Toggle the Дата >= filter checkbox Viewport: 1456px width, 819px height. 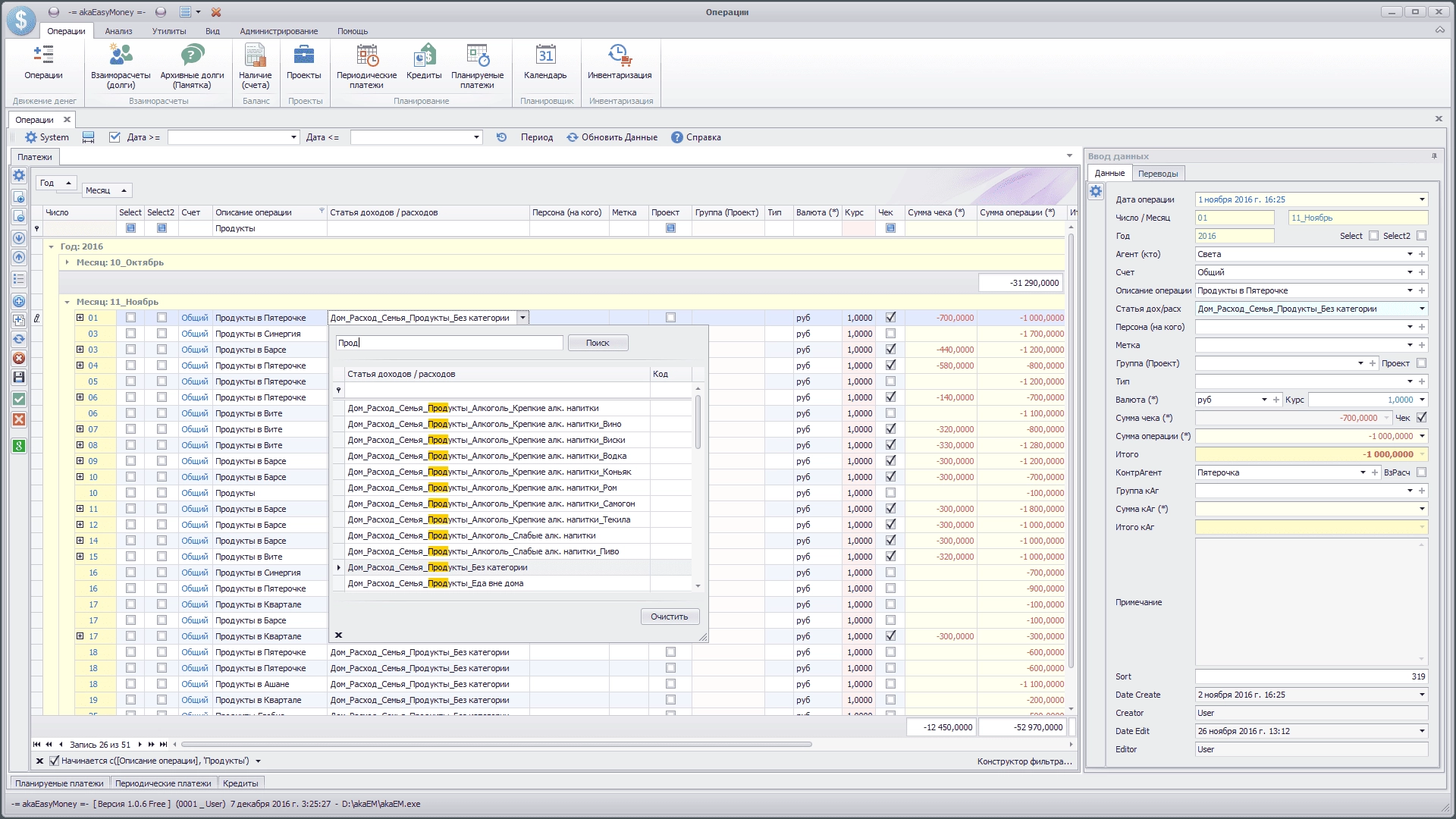tap(115, 137)
